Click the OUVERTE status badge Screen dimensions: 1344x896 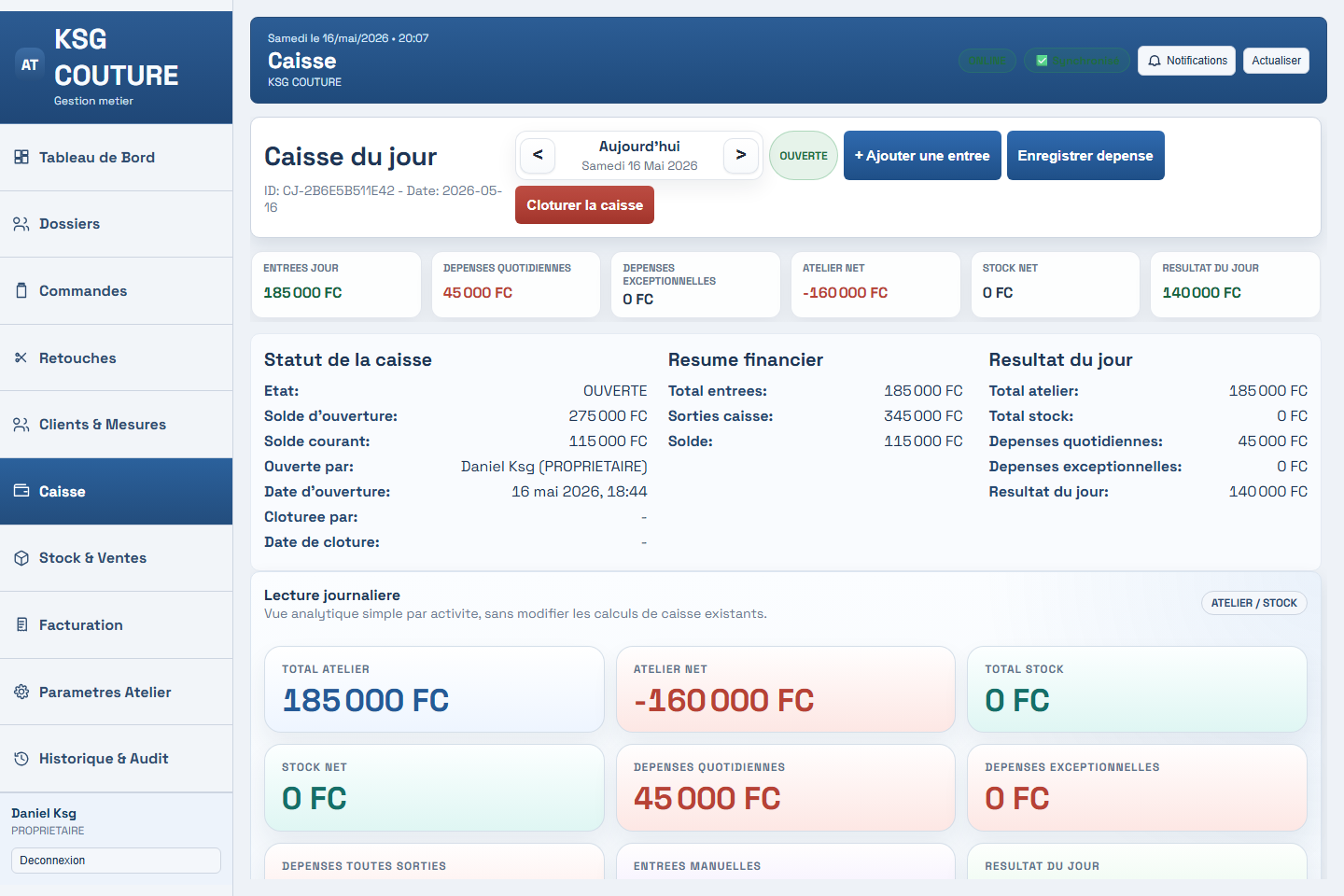(x=804, y=156)
